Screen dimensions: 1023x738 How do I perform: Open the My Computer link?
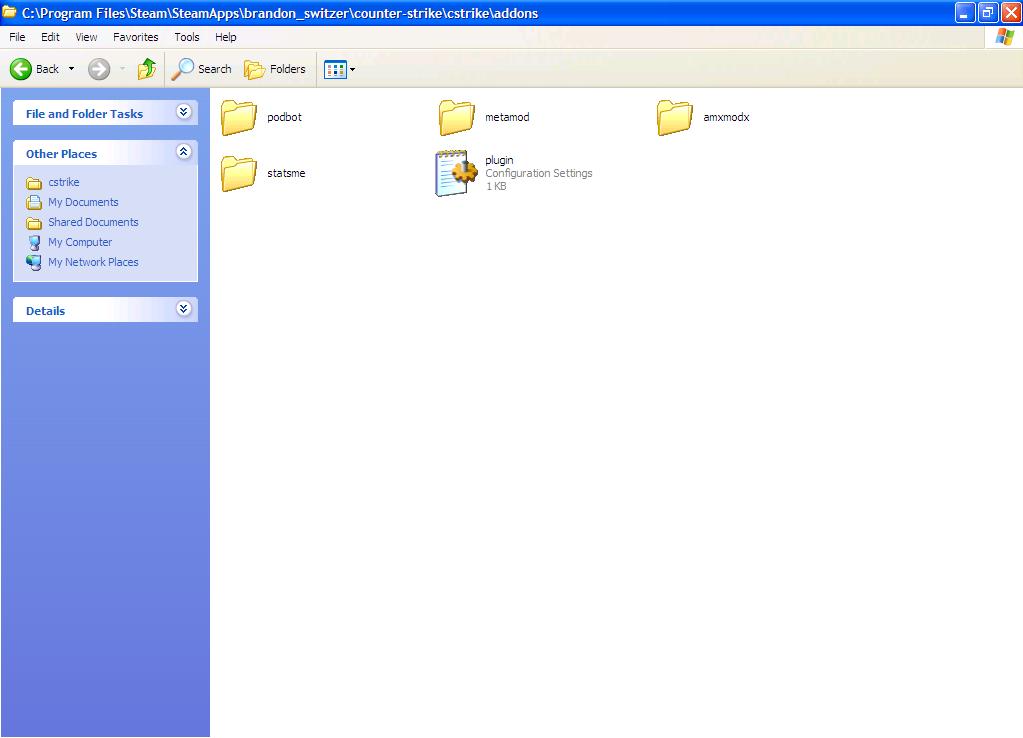pyautogui.click(x=80, y=242)
